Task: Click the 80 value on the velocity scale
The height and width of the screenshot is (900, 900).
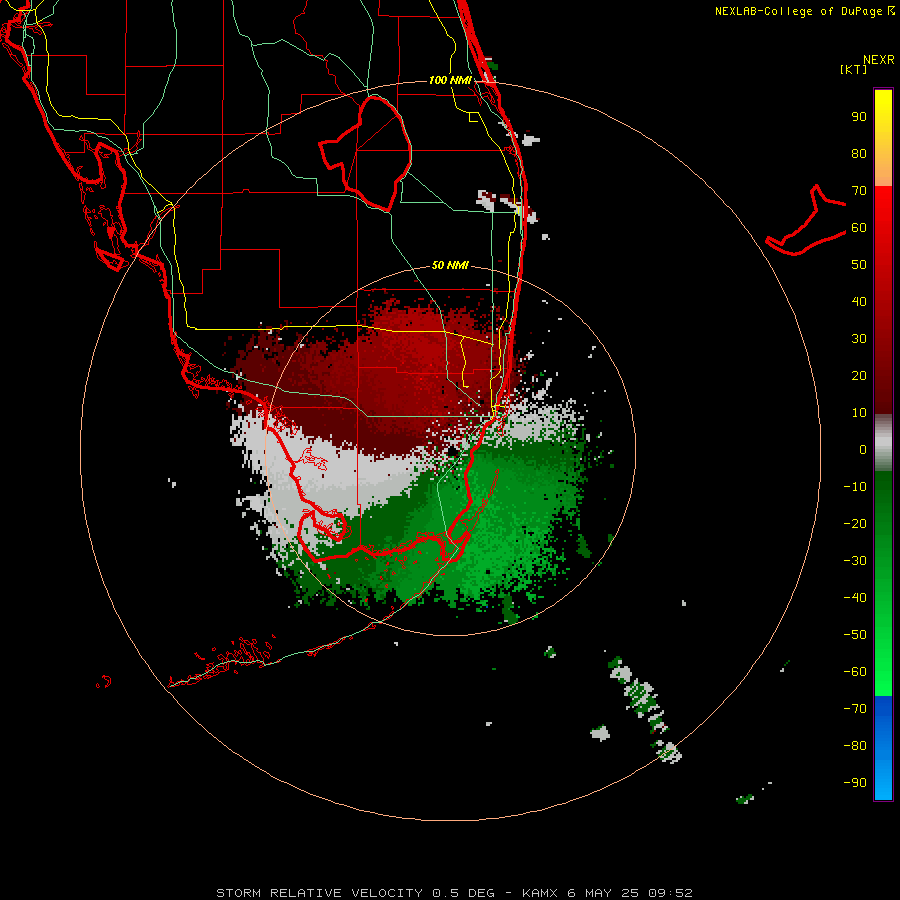Action: click(859, 154)
